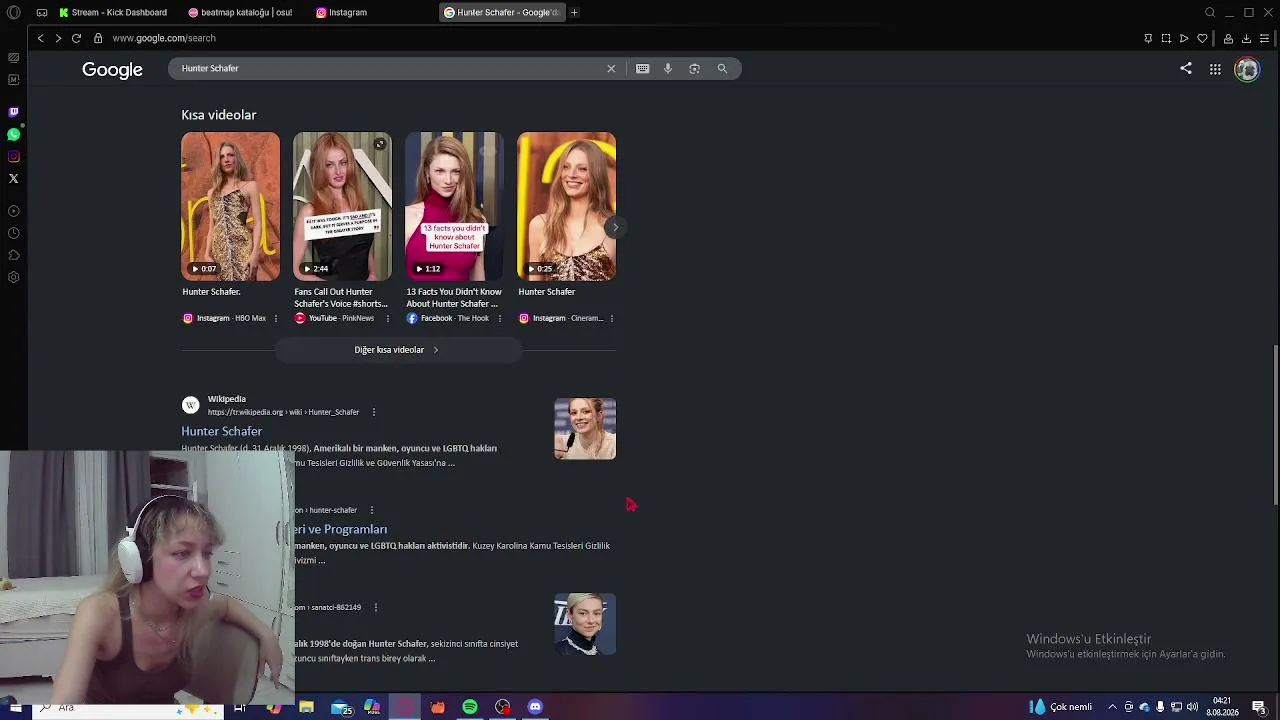Open Opera sidebar settings gear

[13, 277]
